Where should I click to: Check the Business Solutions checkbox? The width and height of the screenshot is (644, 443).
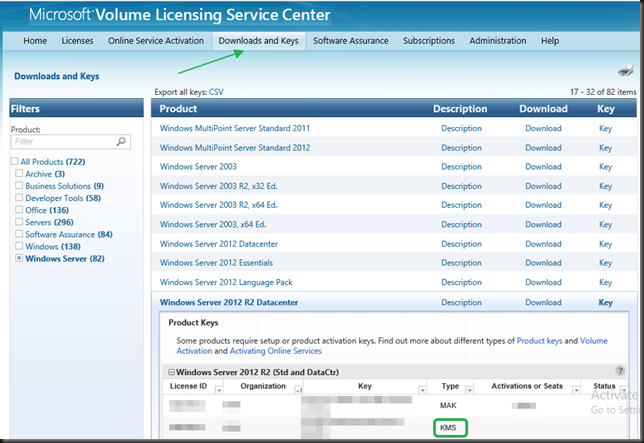(19, 185)
